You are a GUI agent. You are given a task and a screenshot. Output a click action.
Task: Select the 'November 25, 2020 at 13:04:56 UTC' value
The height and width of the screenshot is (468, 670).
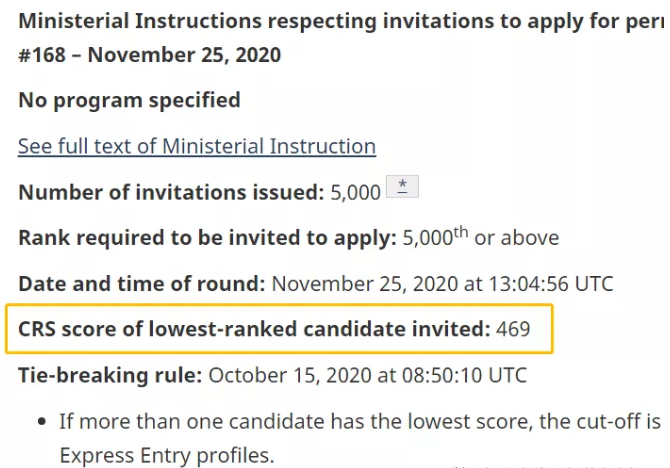click(x=443, y=284)
